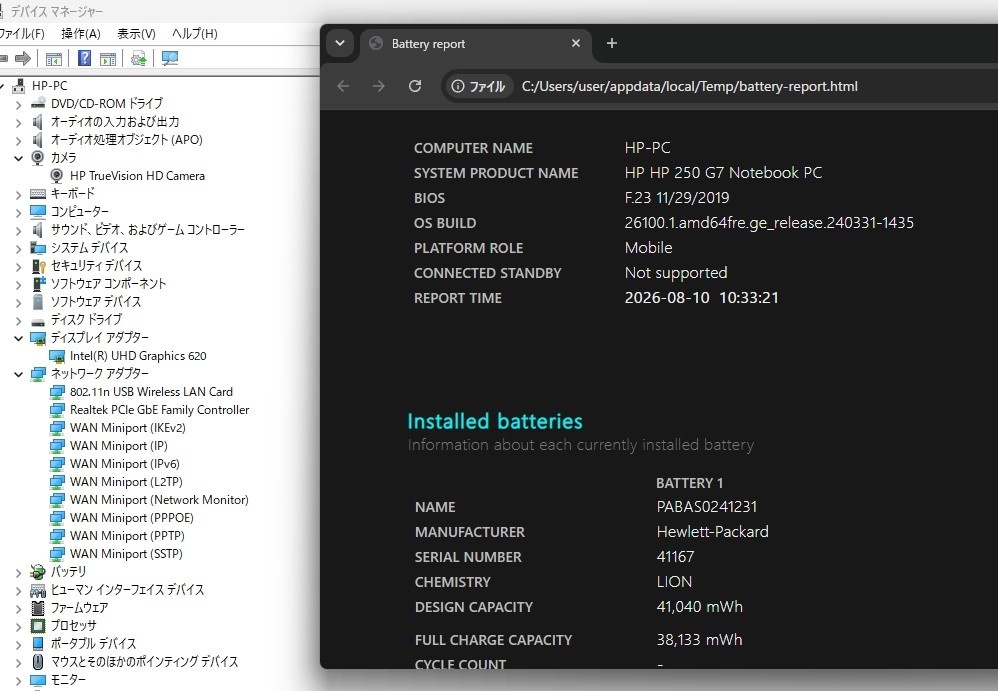
Task: Click the マウス pointing devices category icon
Action: tap(38, 662)
